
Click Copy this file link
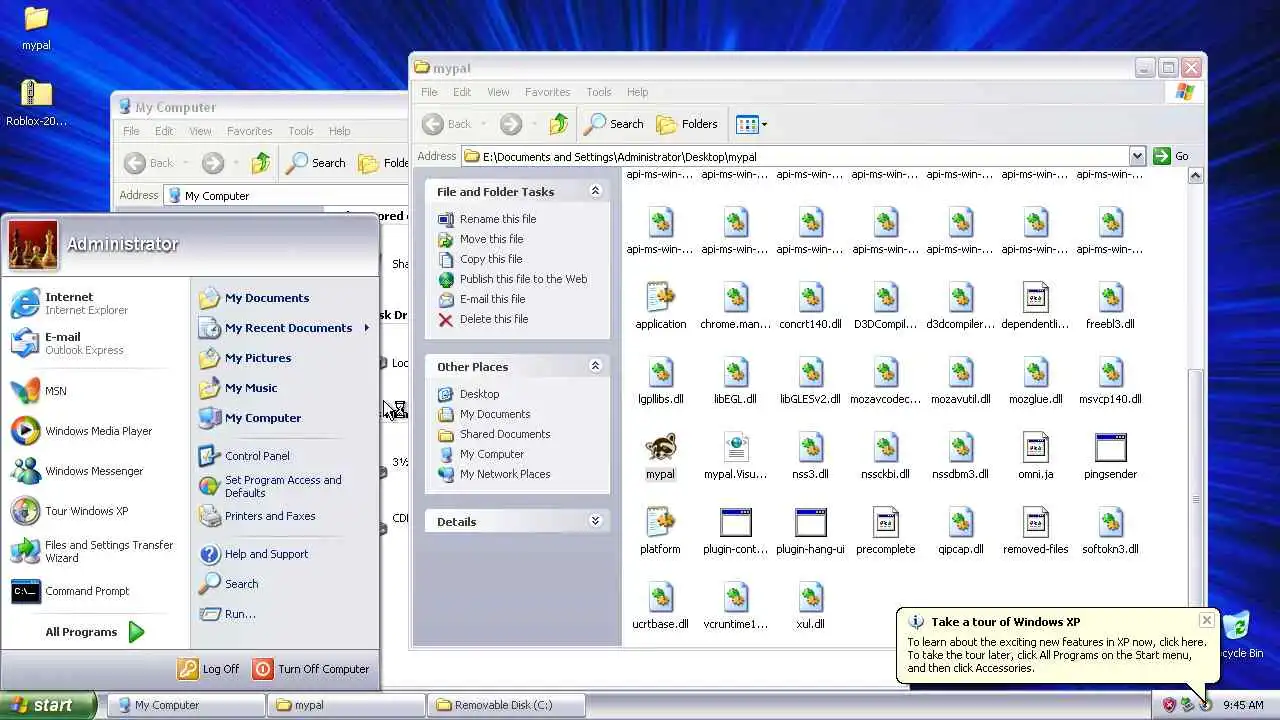click(x=491, y=259)
